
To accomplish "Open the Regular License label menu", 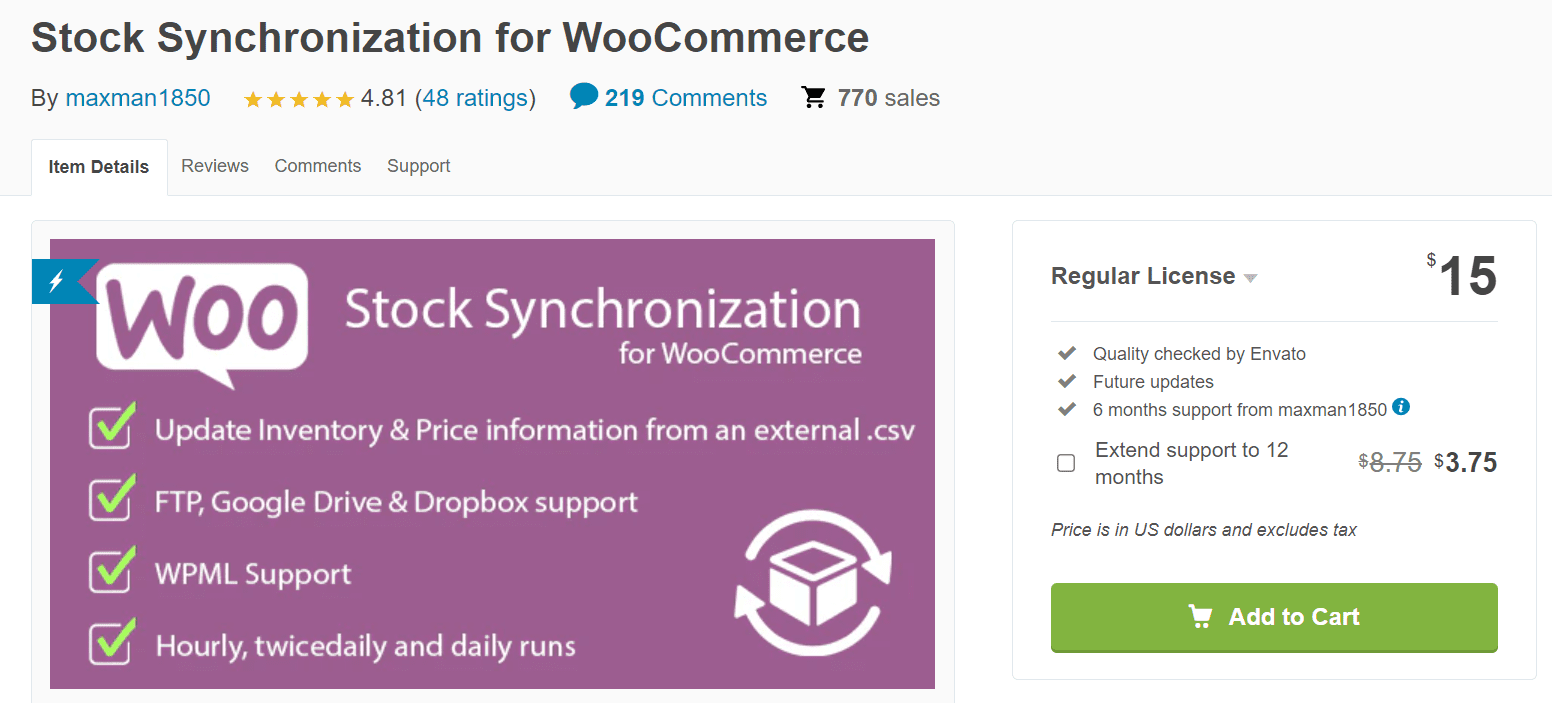I will 1143,276.
